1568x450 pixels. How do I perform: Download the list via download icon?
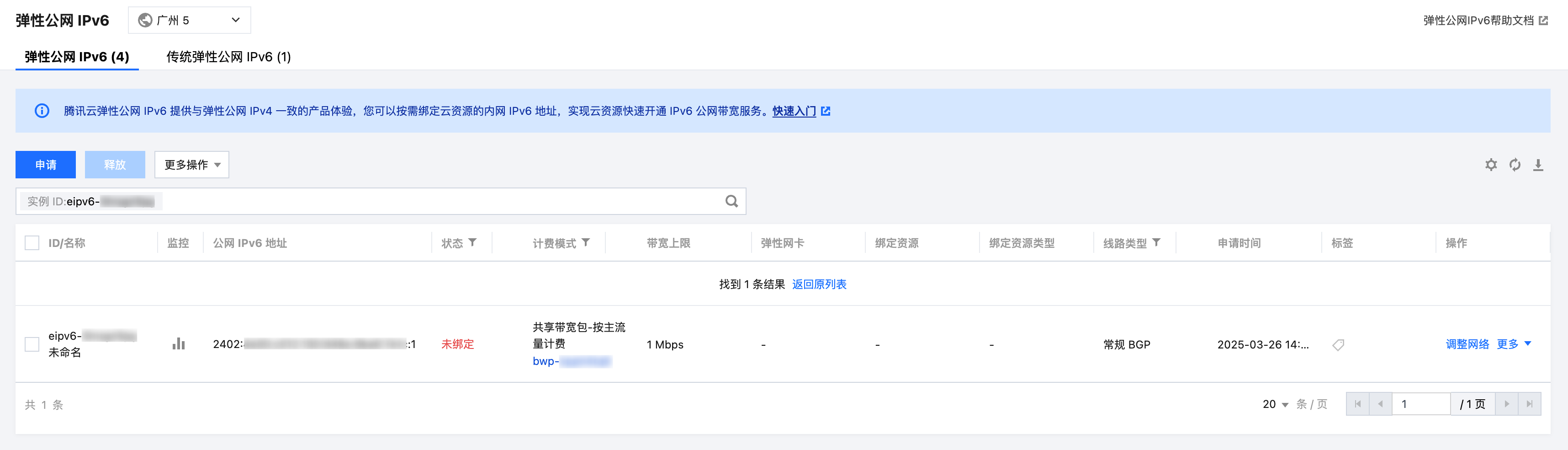[1538, 165]
